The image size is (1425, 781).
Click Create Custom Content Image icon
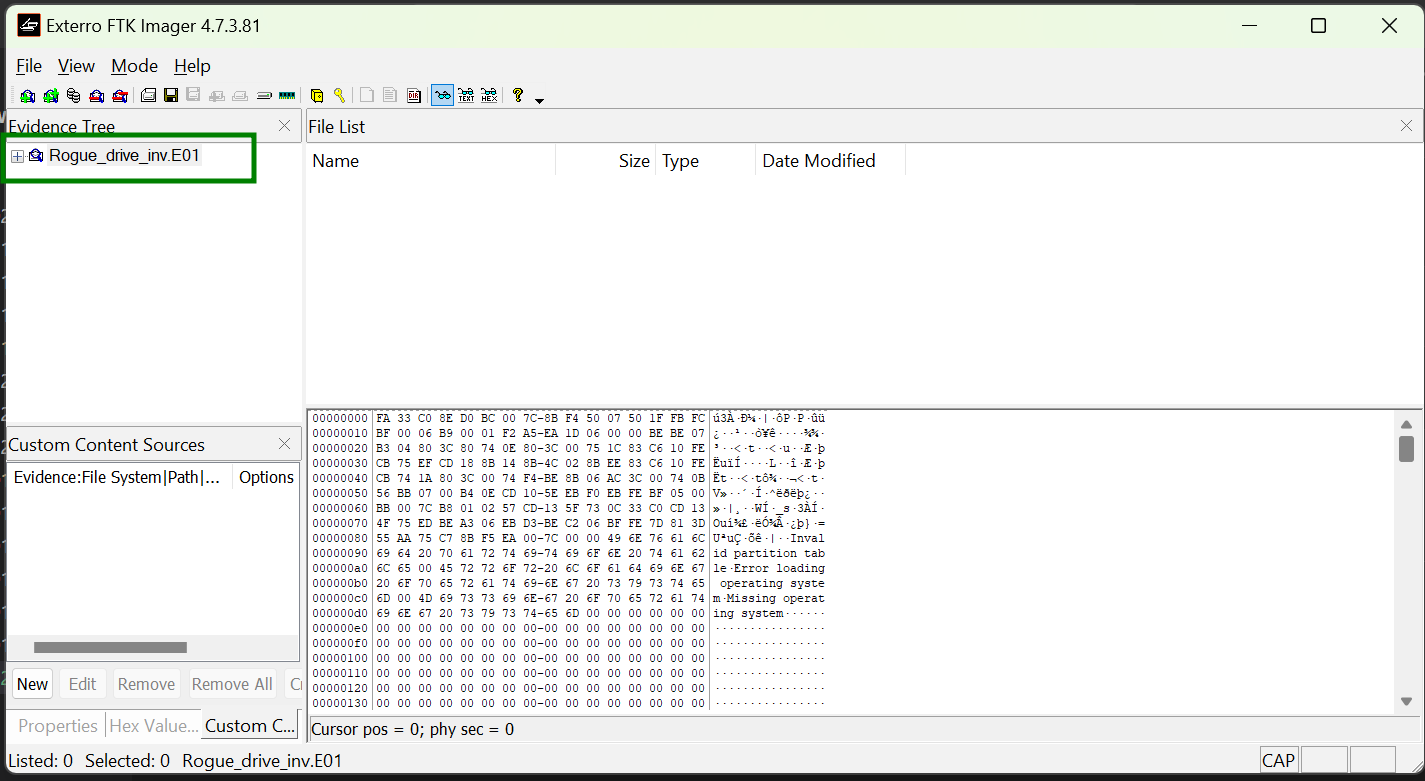240,96
